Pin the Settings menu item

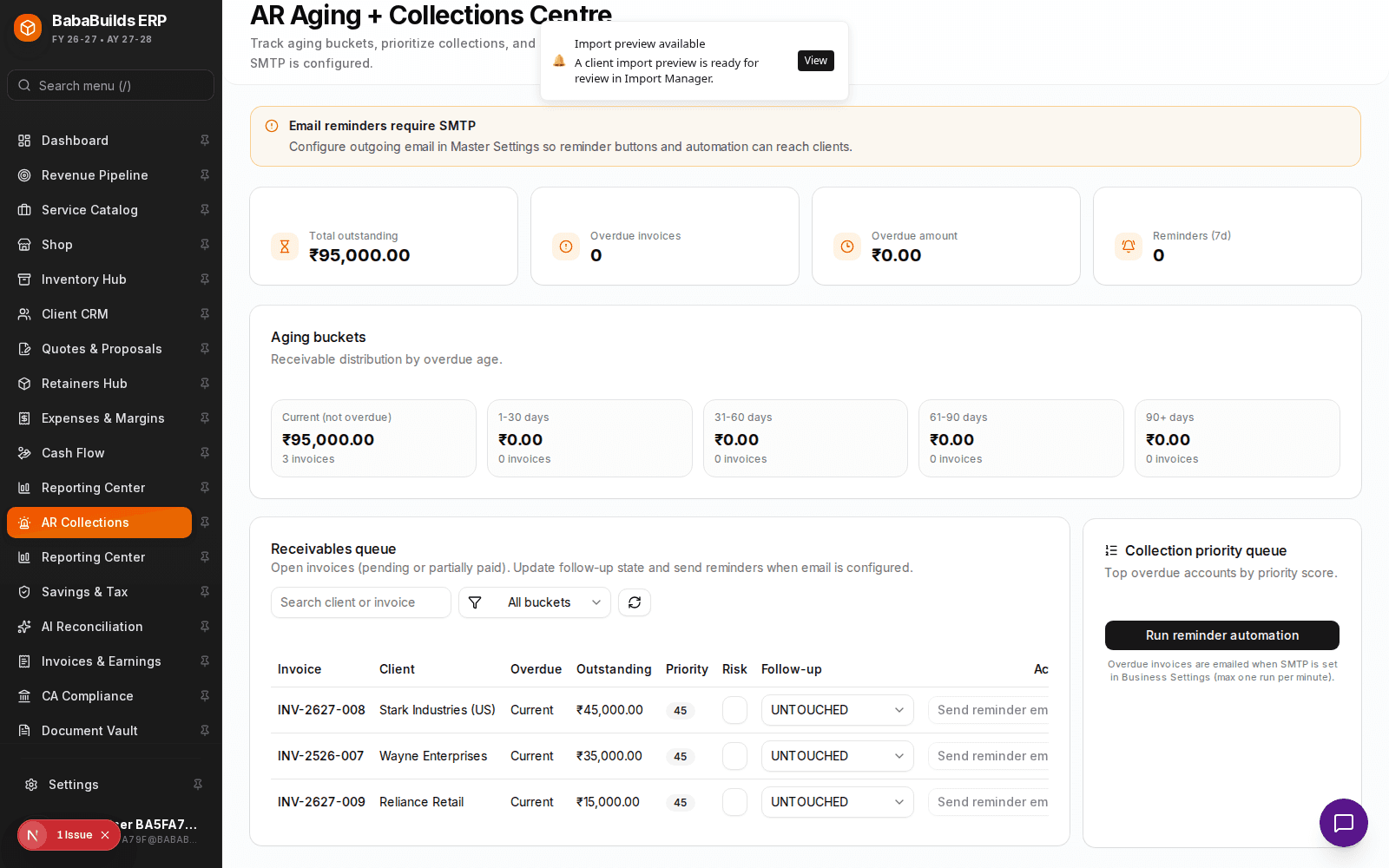(x=198, y=785)
